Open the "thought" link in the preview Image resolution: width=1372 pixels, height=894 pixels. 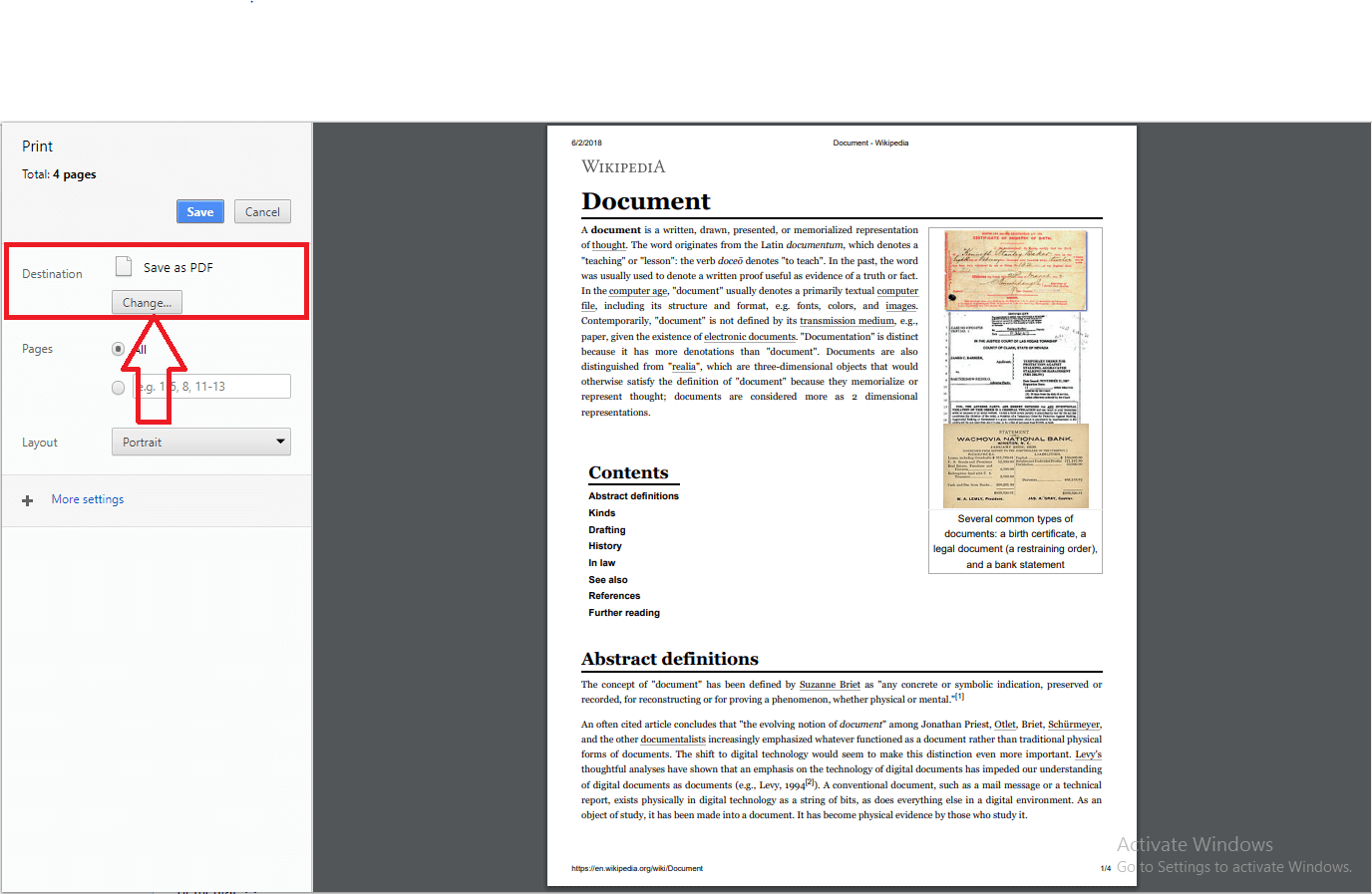tap(608, 244)
